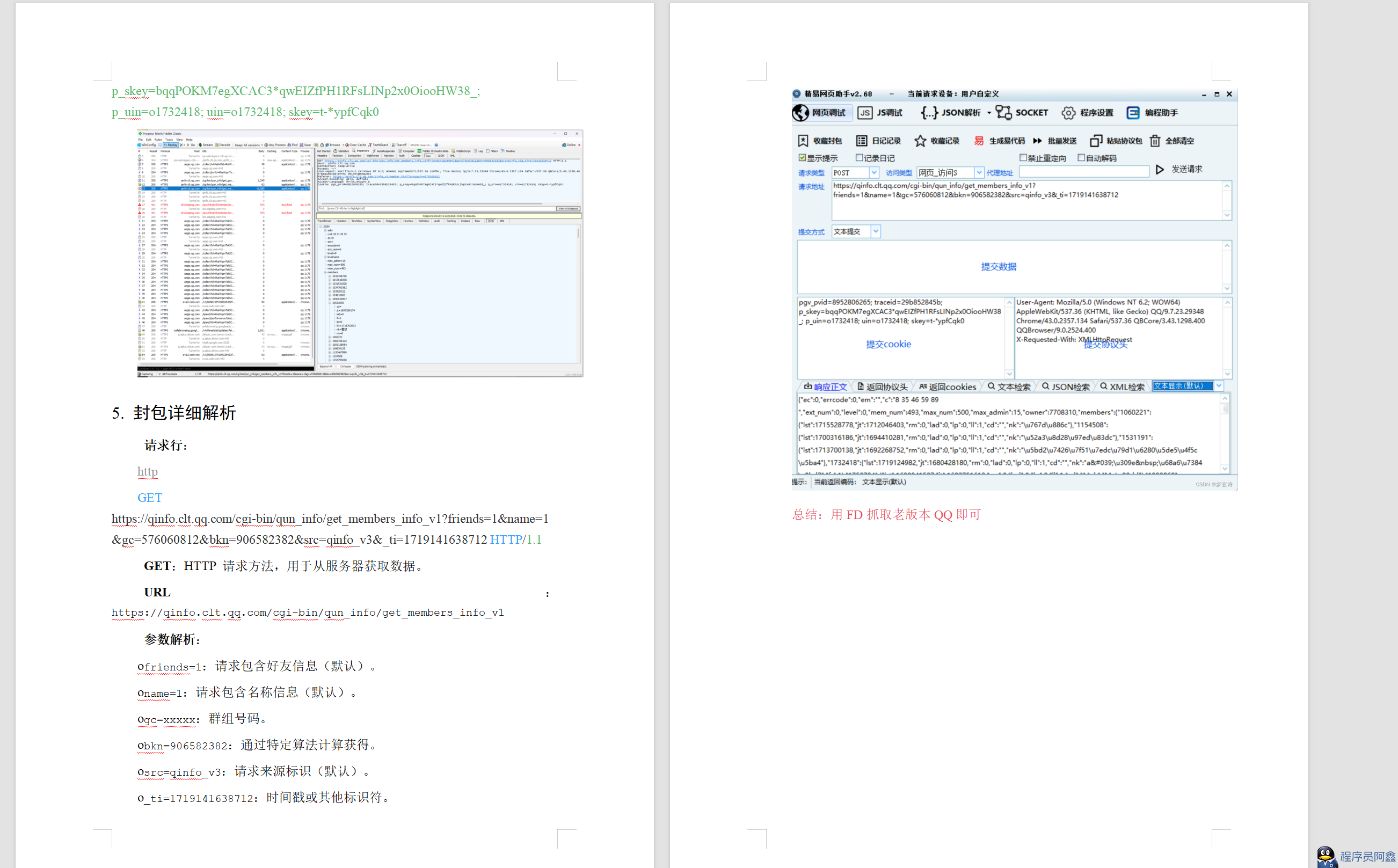Screen dimensions: 1398x868
Task: Click the URL line ending get_members_info_v1
Action: coord(308,612)
